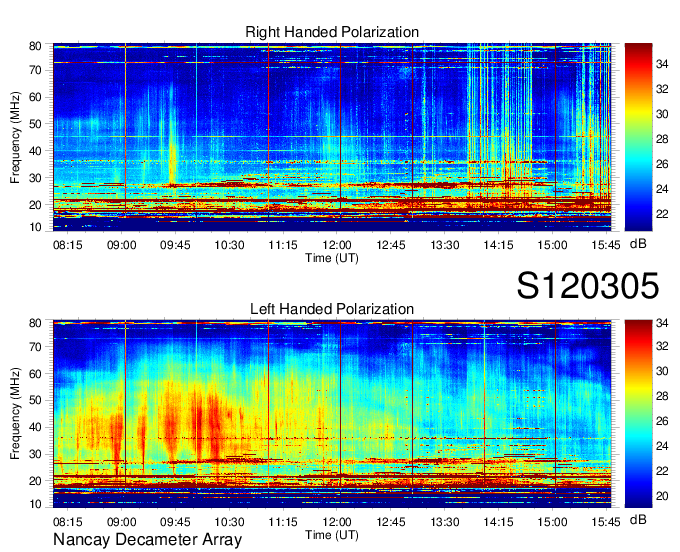Click the 20 MHz tick of Left Handed plot

point(35,481)
